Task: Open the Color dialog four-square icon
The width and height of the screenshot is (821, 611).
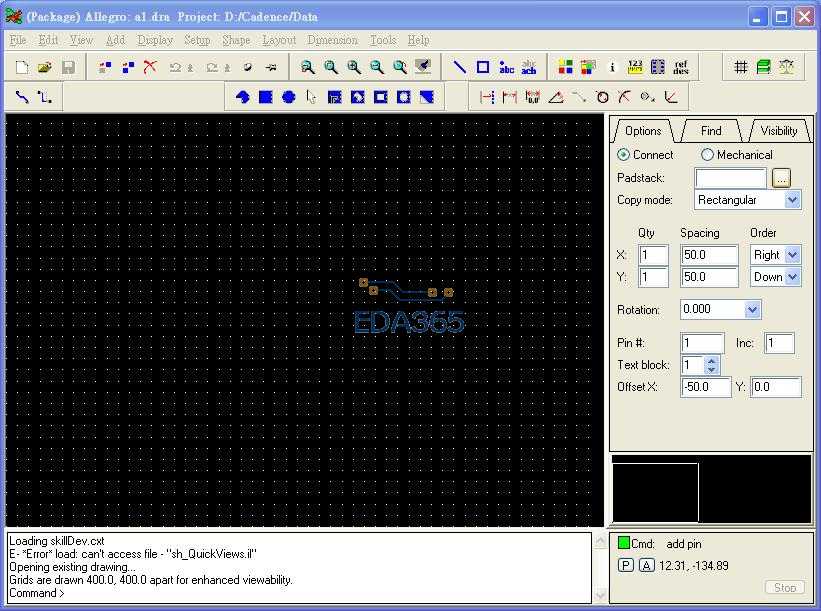Action: click(565, 67)
